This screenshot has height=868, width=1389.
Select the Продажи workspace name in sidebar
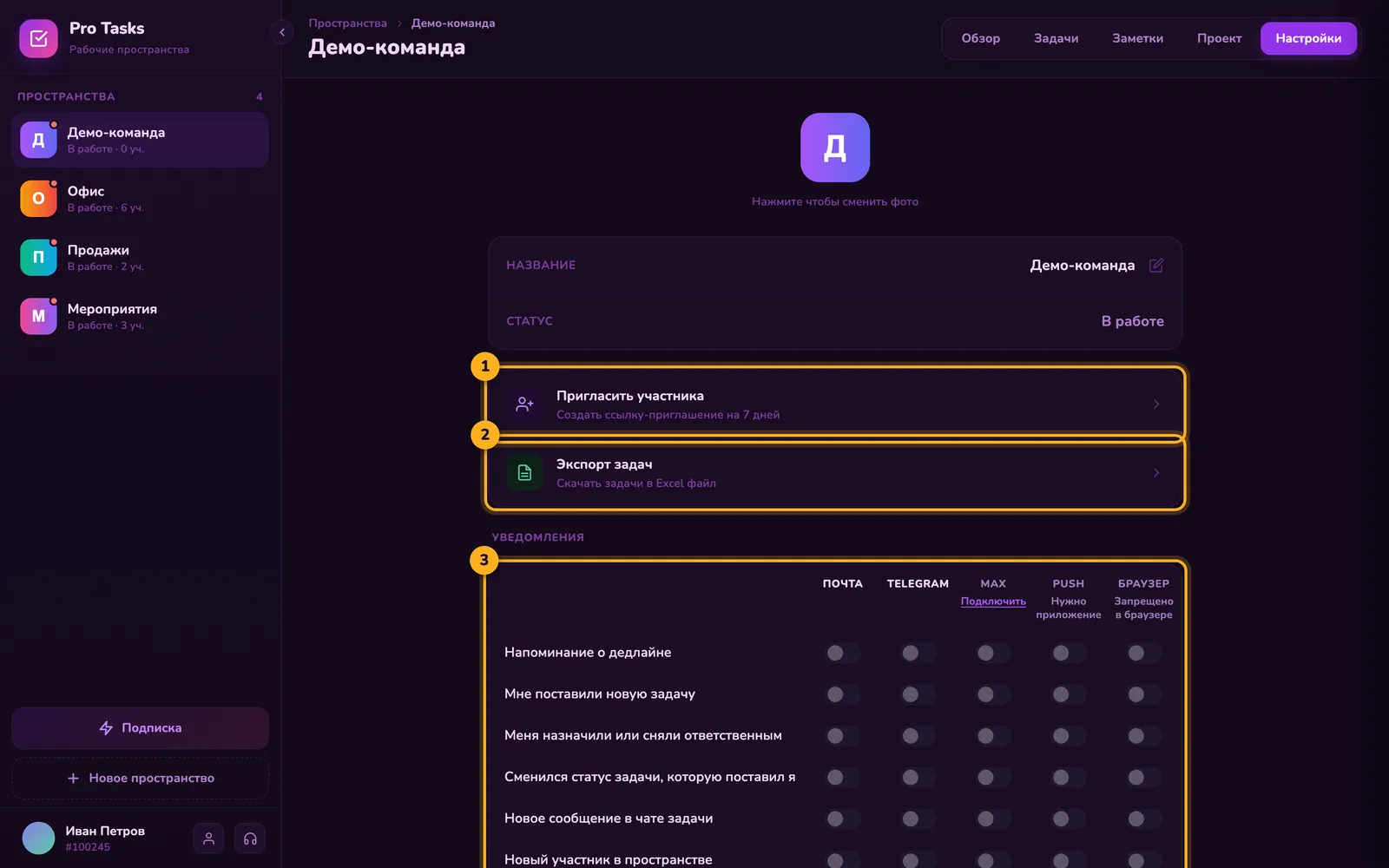[98, 250]
